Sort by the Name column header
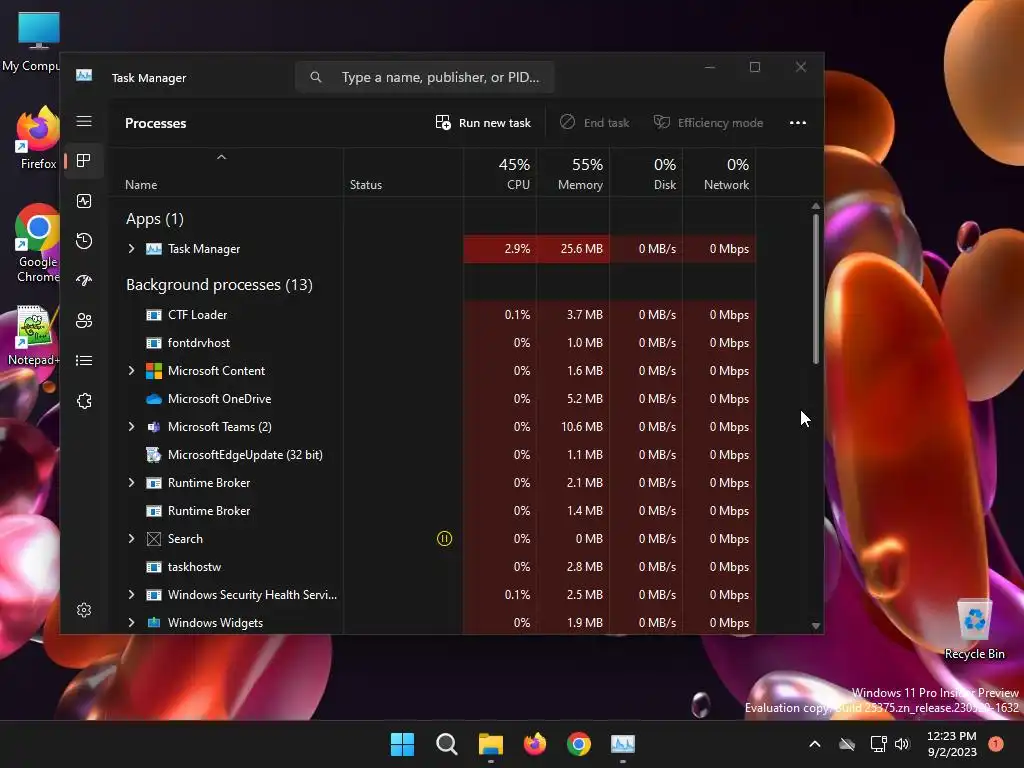1024x768 pixels. click(226, 173)
